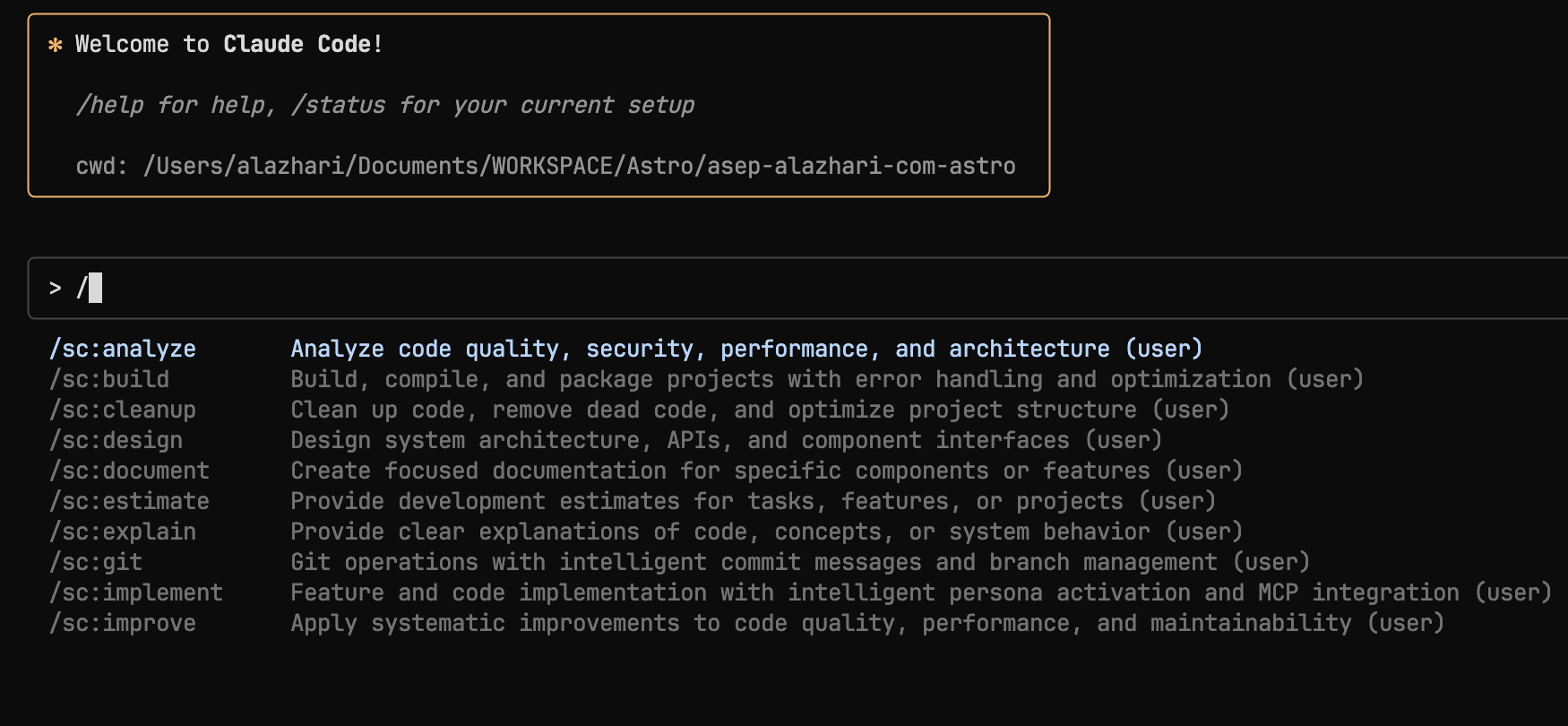Click 'Analyze code quality, security' description
Viewport: 1568px width, 726px height.
(x=747, y=349)
